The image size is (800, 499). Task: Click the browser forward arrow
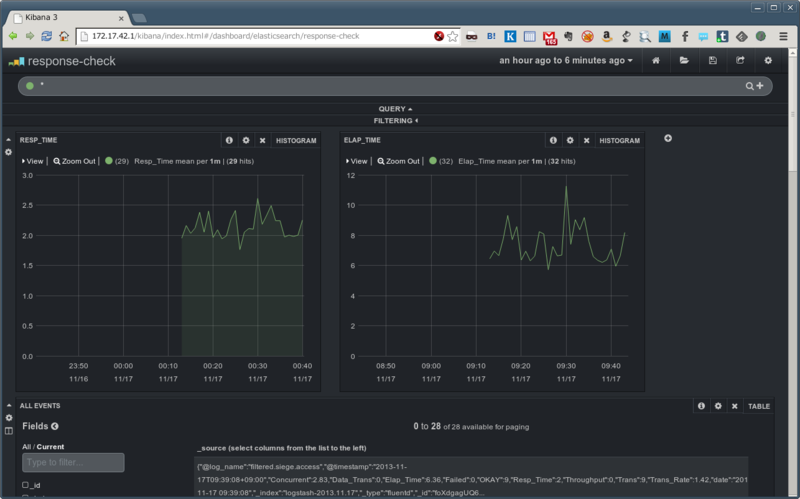[30, 36]
